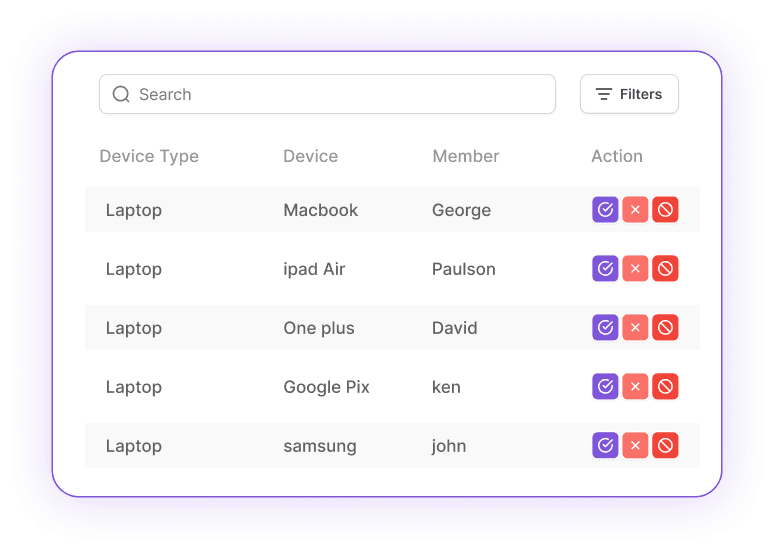Approve David's One plus device
This screenshot has width=774, height=551.
pos(605,328)
